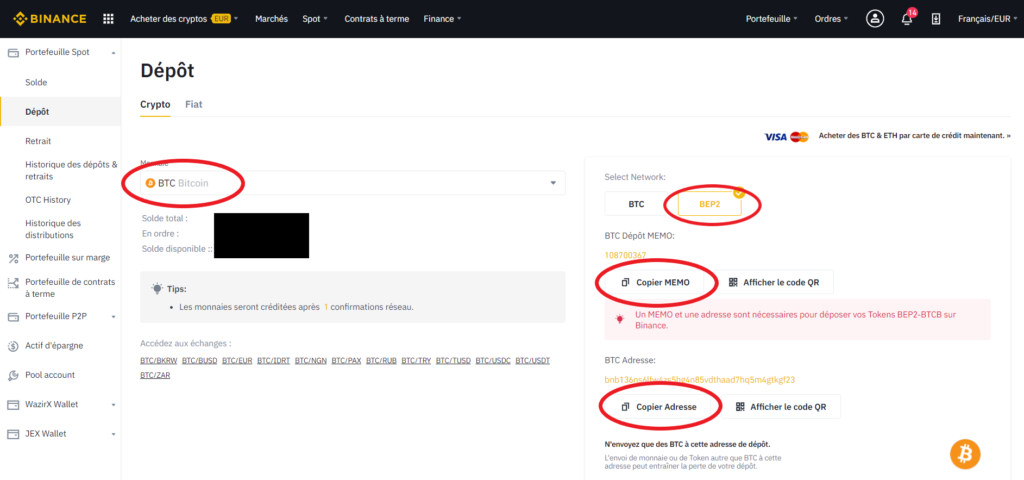Open the BTC/EUR trading pair link
Screen dimensions: 1024x480
(237, 360)
